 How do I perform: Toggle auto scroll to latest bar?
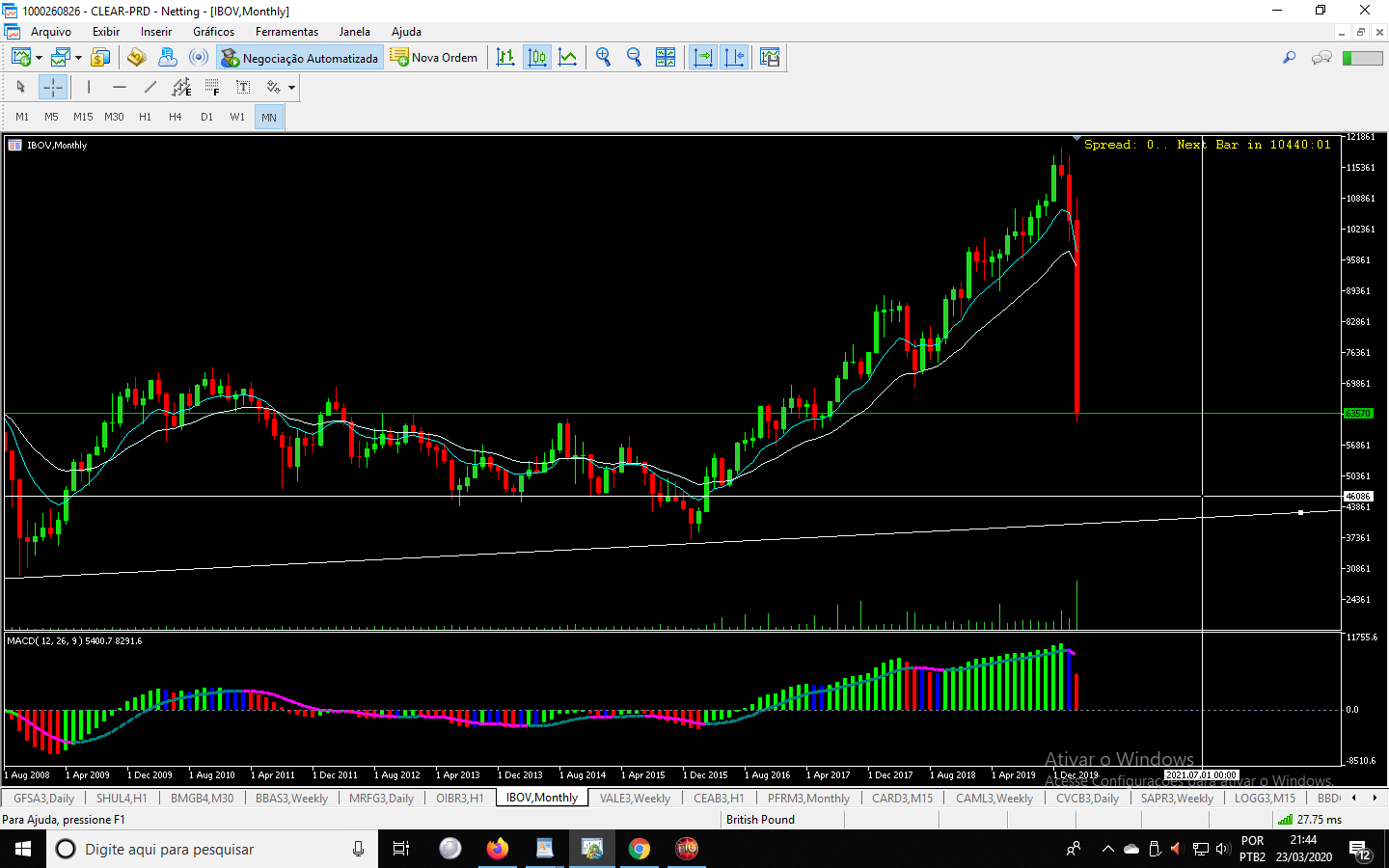pyautogui.click(x=703, y=58)
